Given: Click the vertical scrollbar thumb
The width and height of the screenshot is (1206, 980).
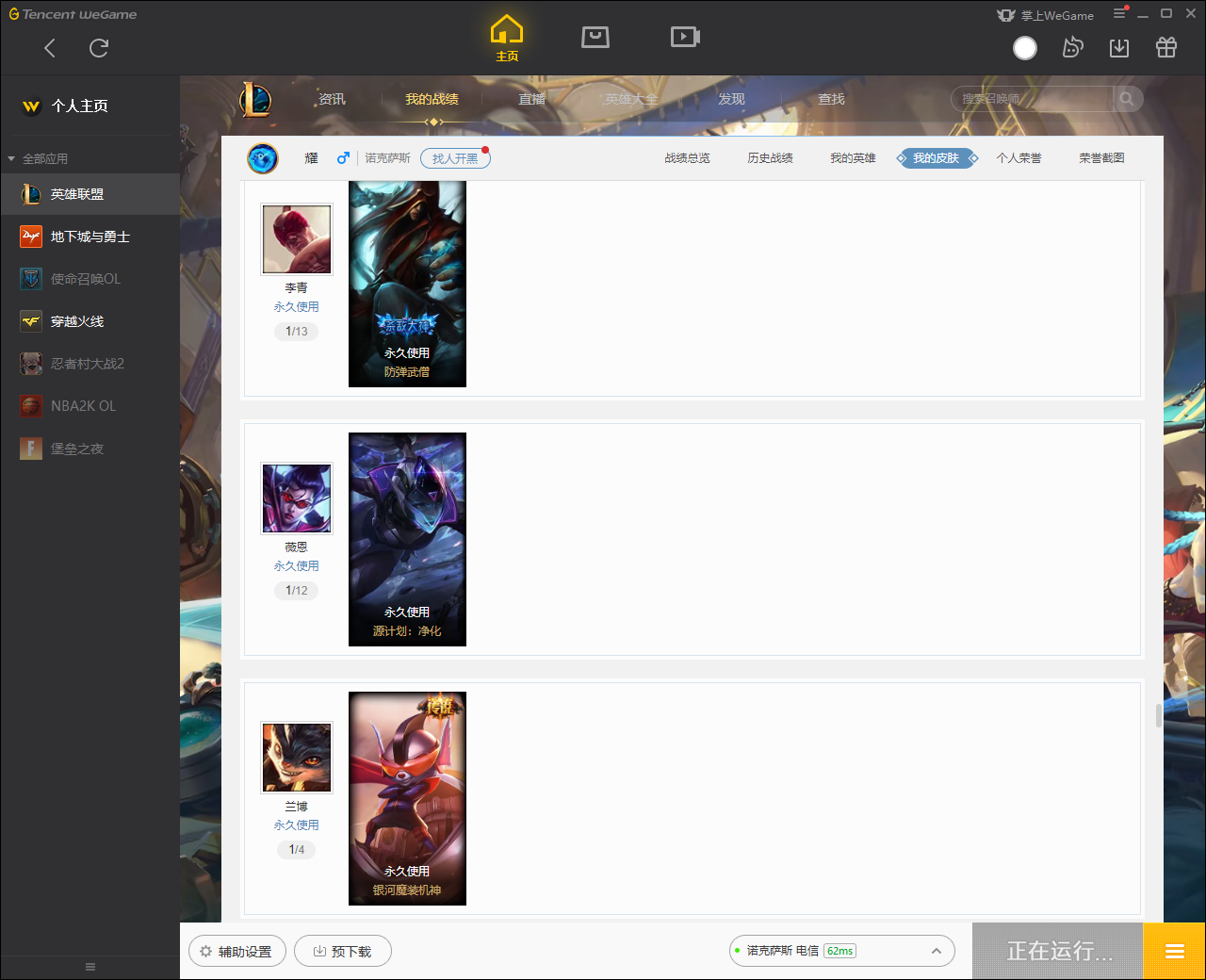Looking at the screenshot, I should coord(1159,715).
